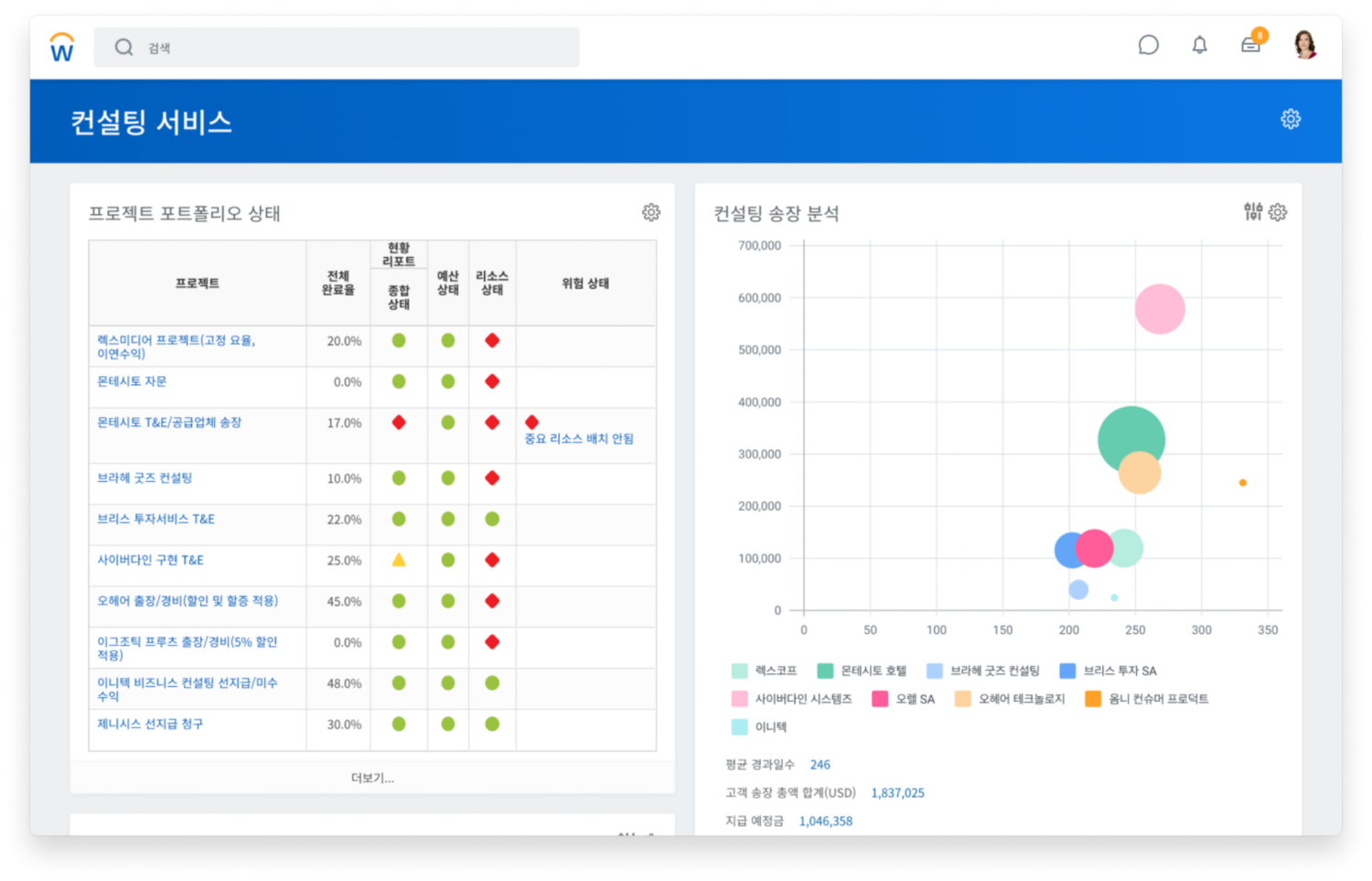Open 프로젝트 포트폴리오 상태 panel gear
The height and width of the screenshot is (881, 1372).
(x=651, y=212)
